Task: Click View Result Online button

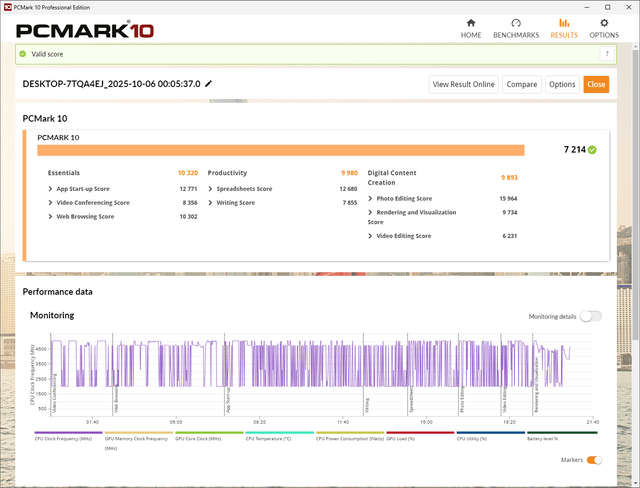Action: point(464,84)
